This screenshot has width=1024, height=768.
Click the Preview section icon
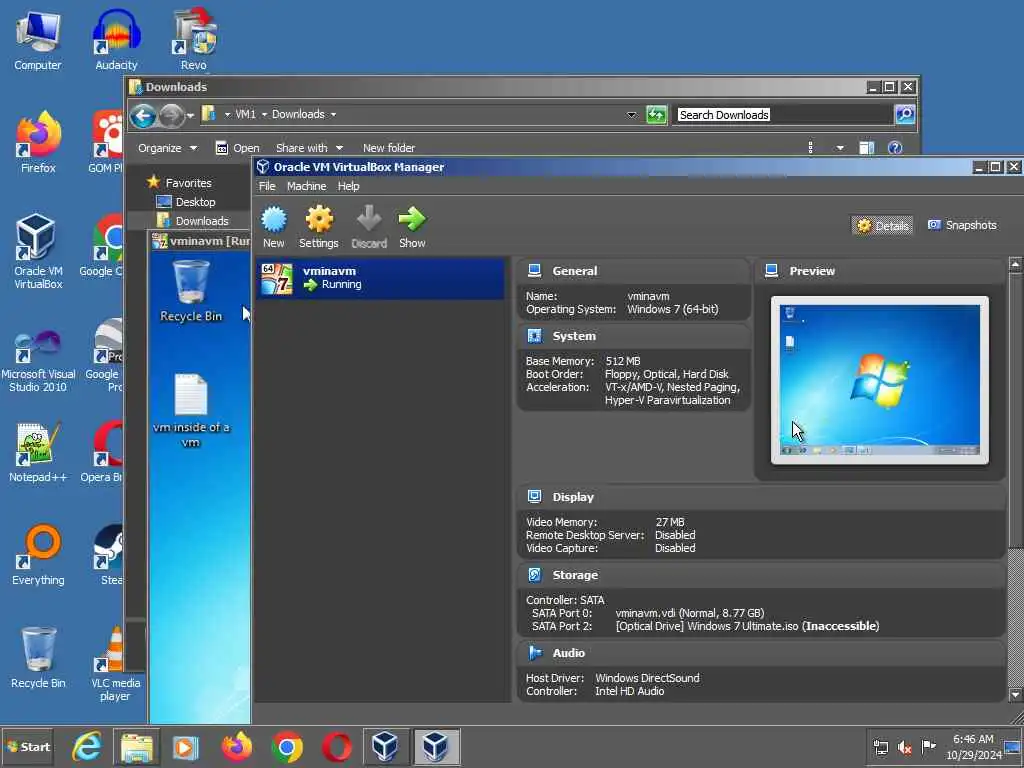coord(771,270)
